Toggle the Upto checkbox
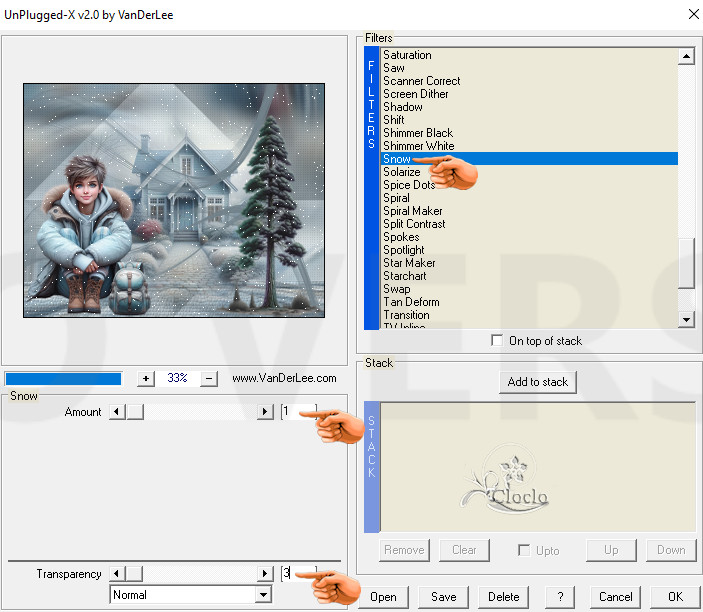Viewport: 703px width, 612px height. click(x=524, y=550)
